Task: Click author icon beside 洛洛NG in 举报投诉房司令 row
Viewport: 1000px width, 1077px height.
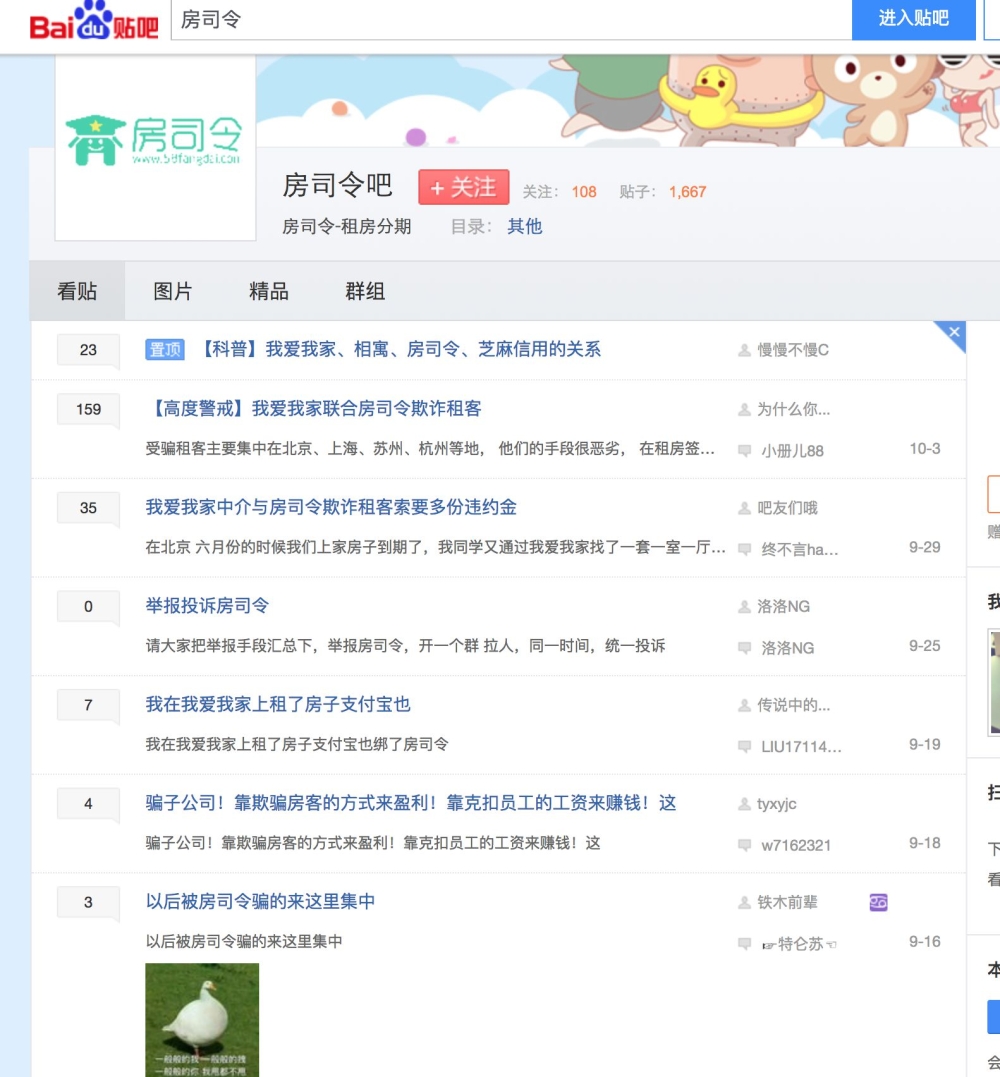Action: click(744, 606)
